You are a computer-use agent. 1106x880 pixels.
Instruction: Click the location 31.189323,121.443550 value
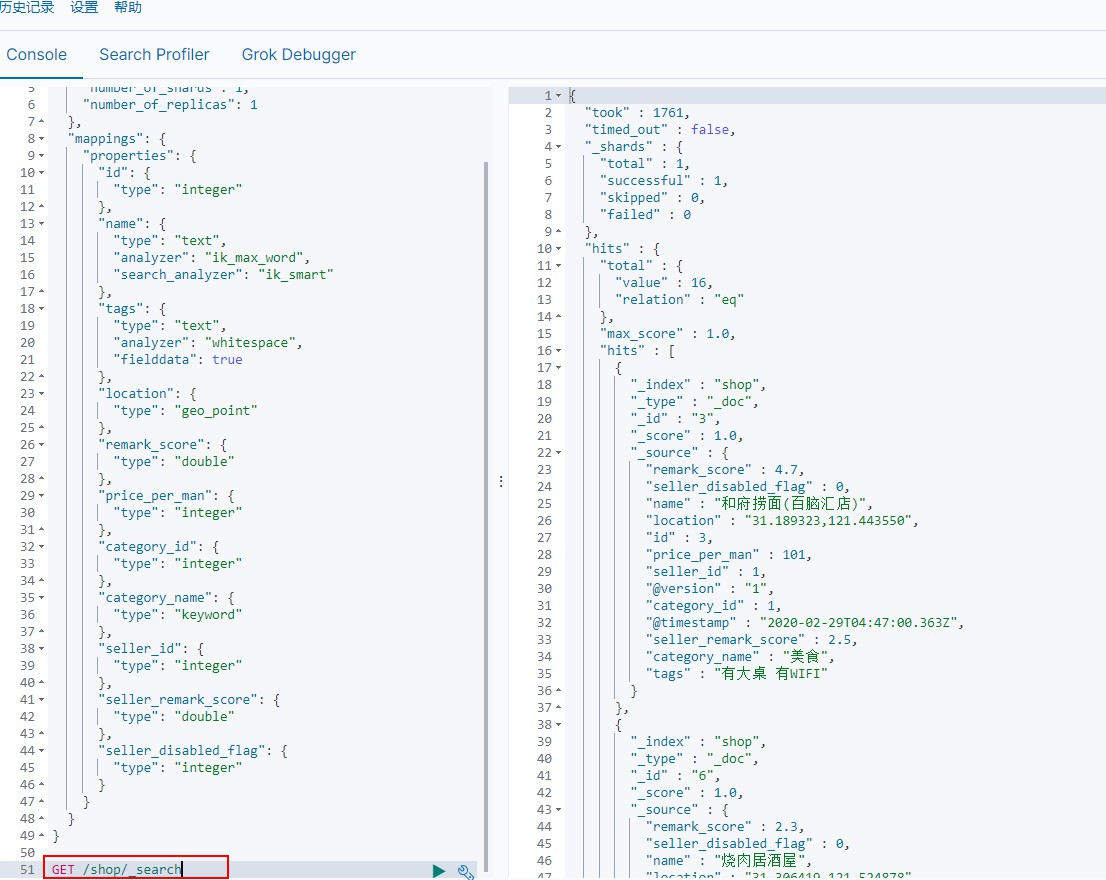click(x=828, y=521)
